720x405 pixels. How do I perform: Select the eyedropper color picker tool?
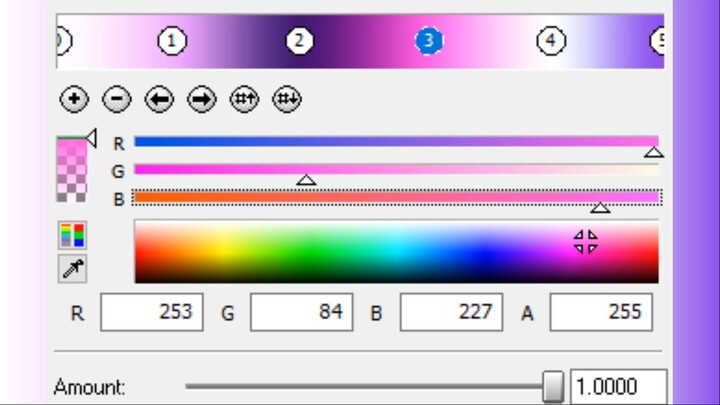coord(72,268)
